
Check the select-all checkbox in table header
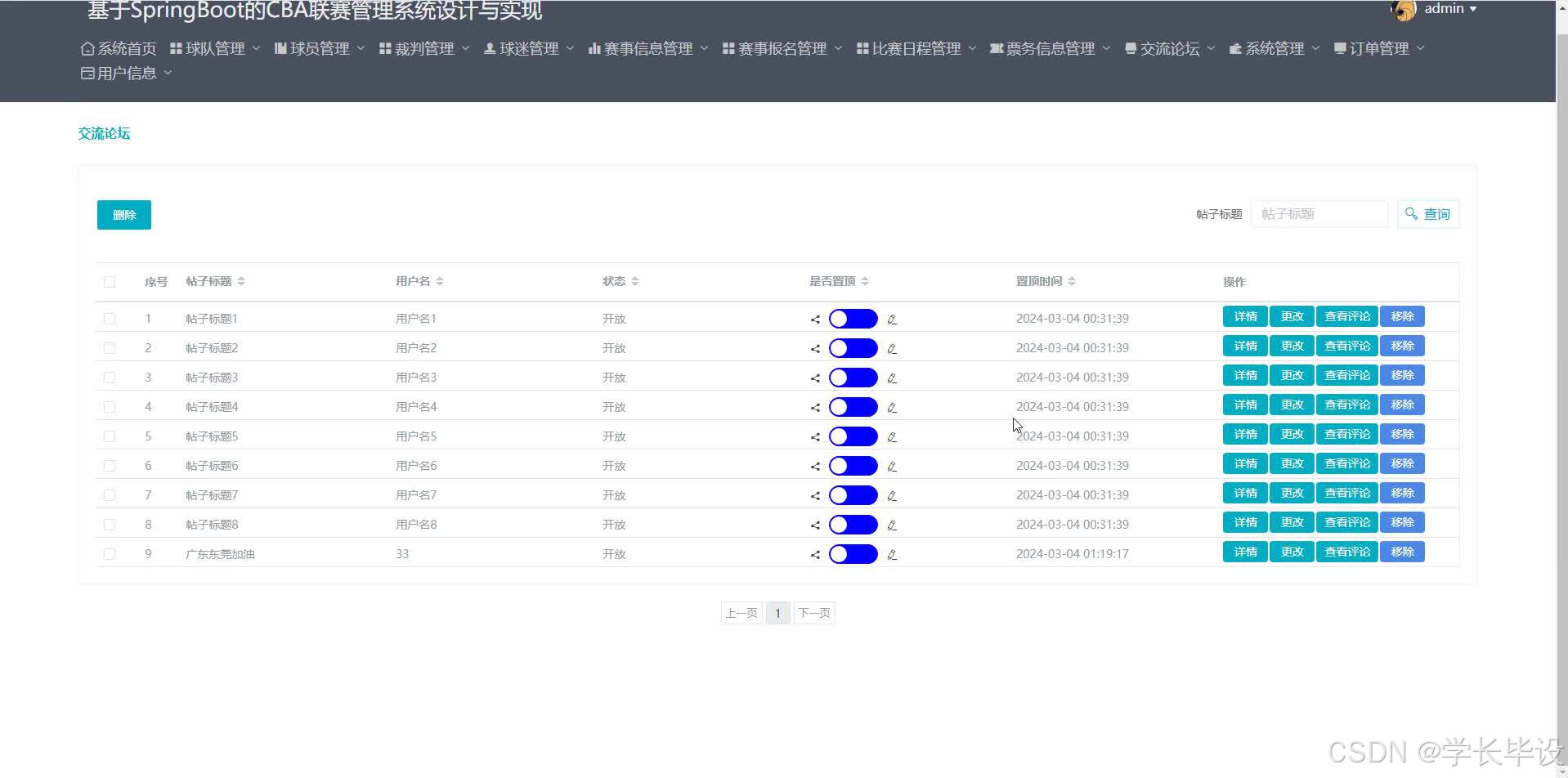tap(110, 282)
